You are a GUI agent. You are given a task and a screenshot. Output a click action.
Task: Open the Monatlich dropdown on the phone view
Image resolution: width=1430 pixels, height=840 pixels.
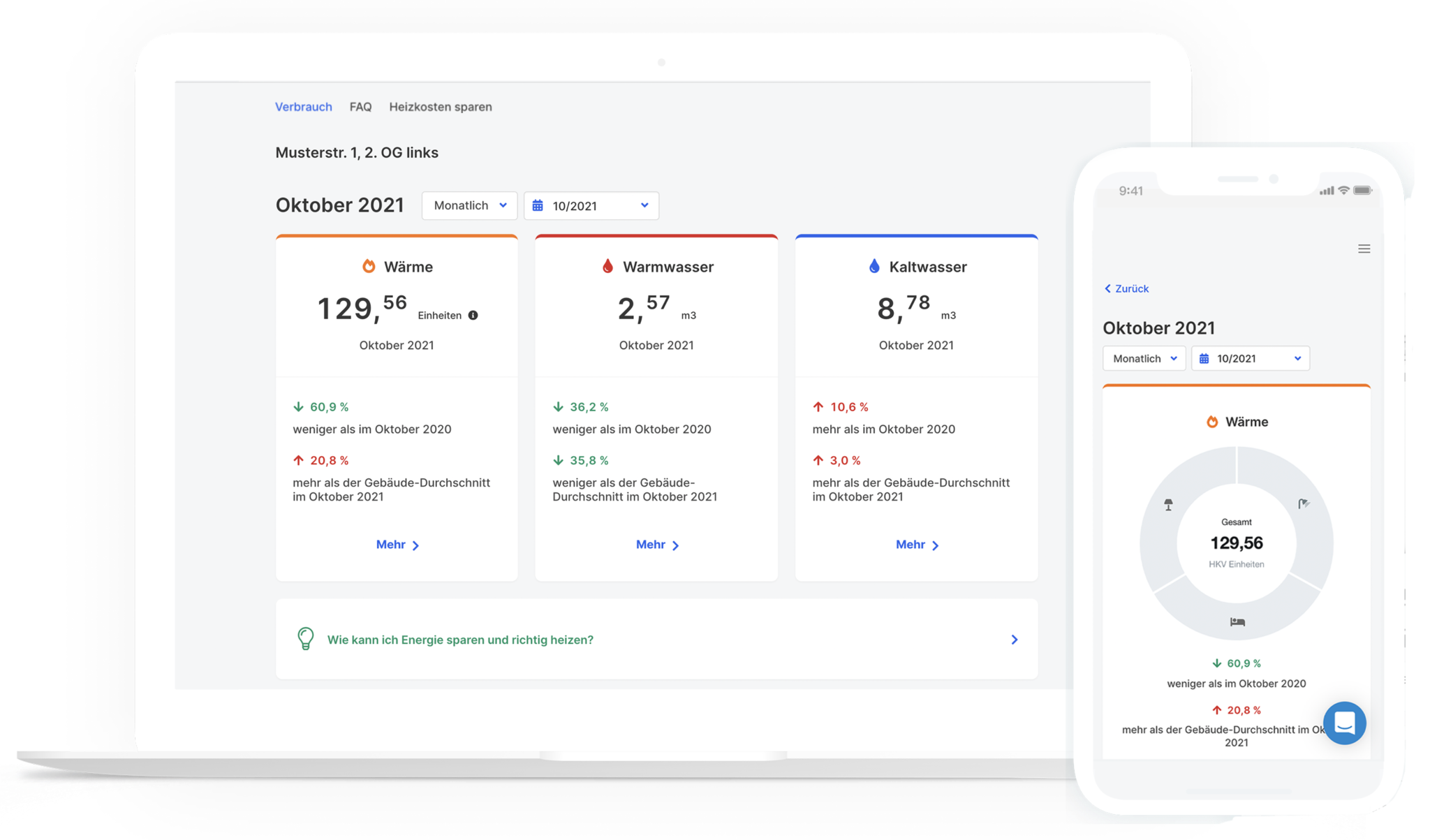[1143, 358]
